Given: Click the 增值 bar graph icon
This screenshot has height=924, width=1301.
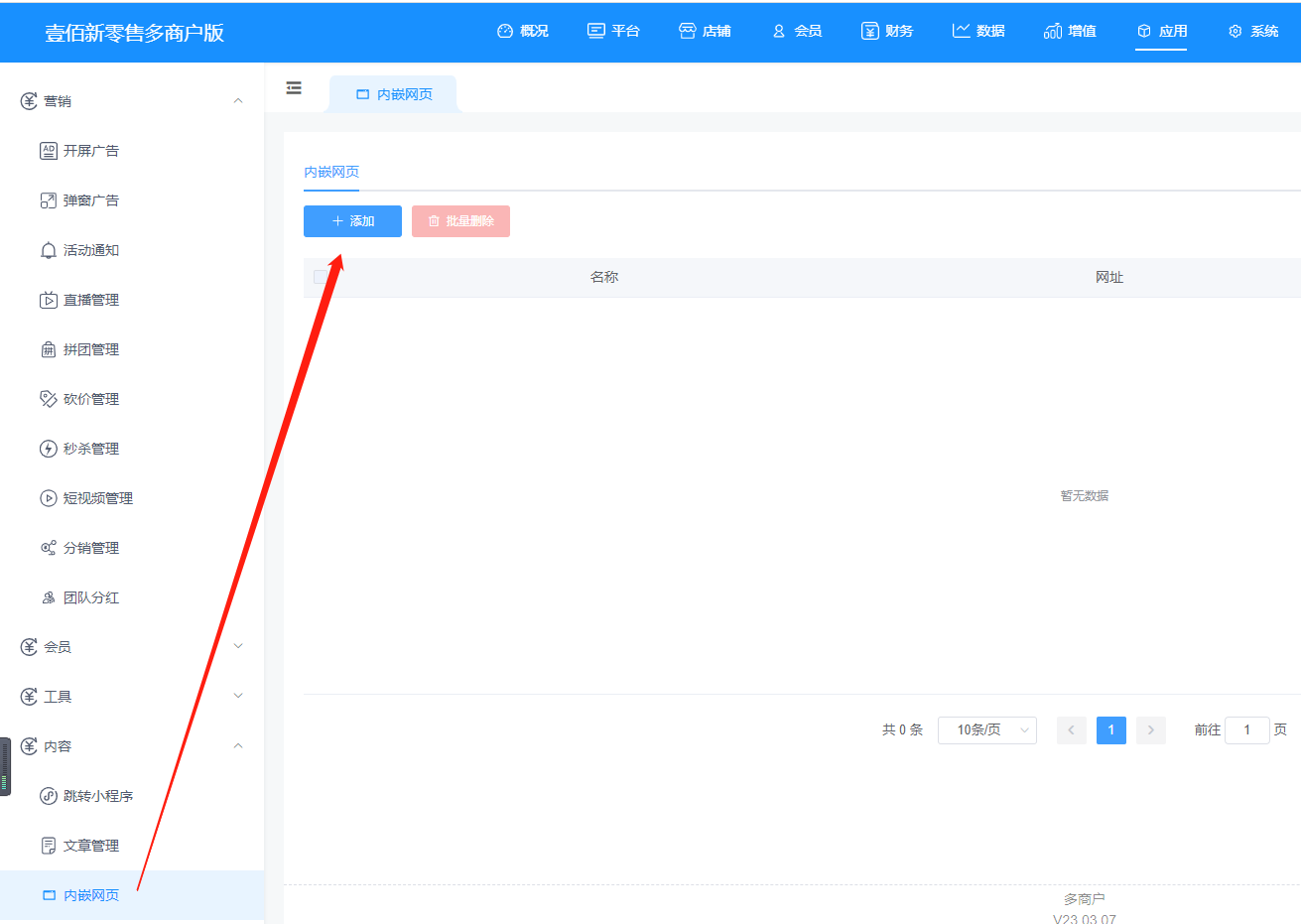Looking at the screenshot, I should point(1053,31).
